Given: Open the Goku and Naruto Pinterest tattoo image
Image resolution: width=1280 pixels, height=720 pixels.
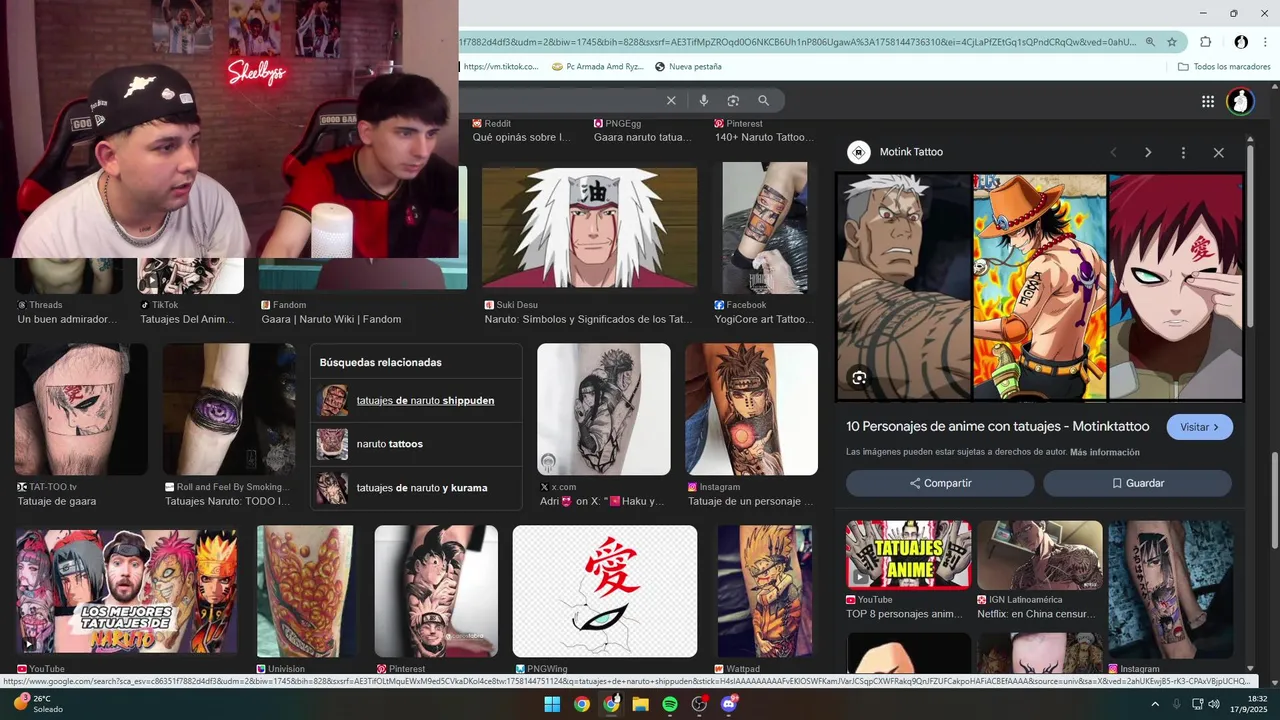Looking at the screenshot, I should tap(436, 590).
